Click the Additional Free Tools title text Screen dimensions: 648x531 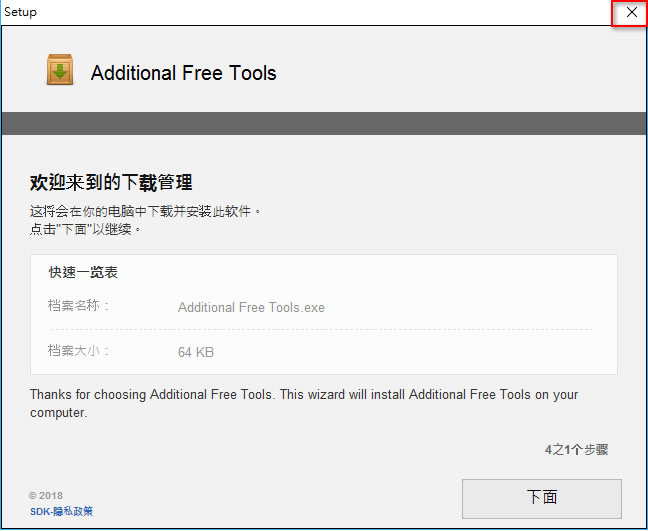[x=183, y=73]
